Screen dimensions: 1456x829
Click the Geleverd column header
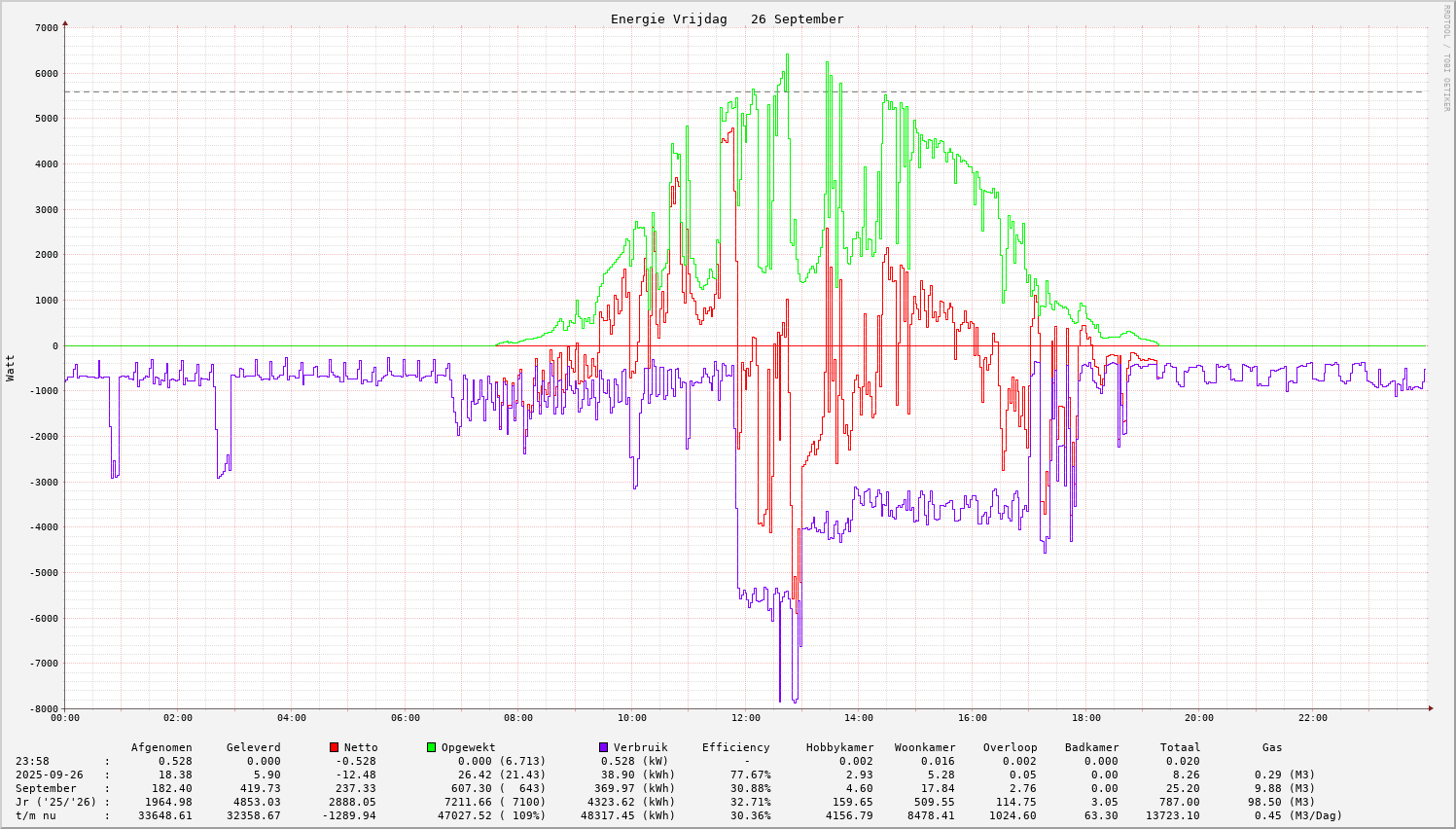253,747
